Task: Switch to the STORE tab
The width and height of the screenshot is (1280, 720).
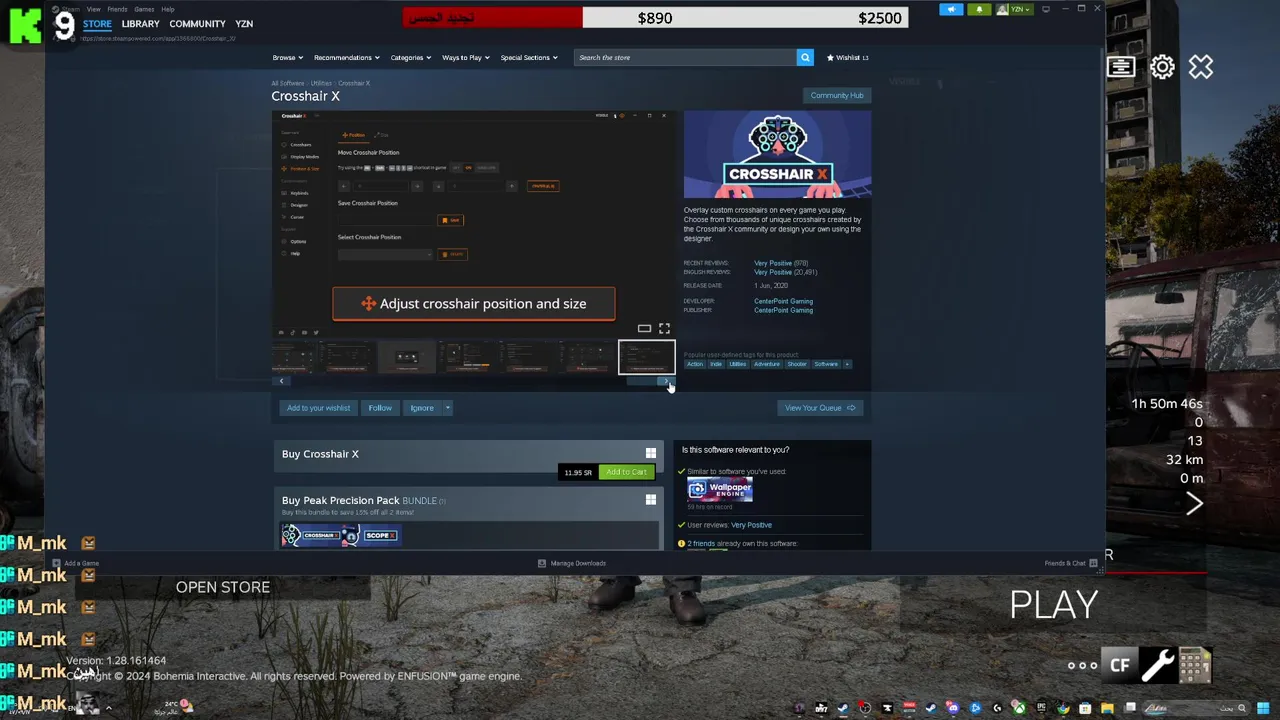Action: click(x=97, y=23)
